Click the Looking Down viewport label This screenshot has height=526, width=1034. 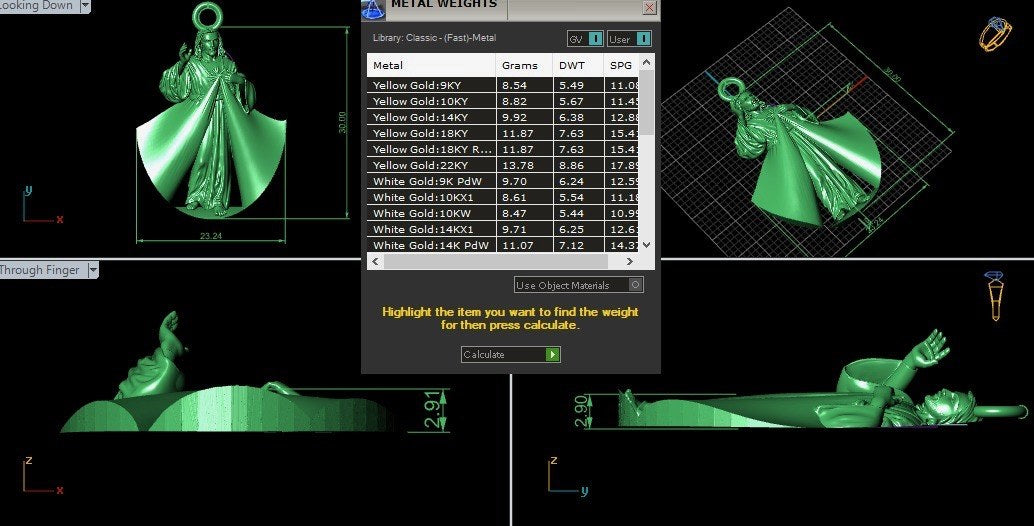[x=36, y=5]
